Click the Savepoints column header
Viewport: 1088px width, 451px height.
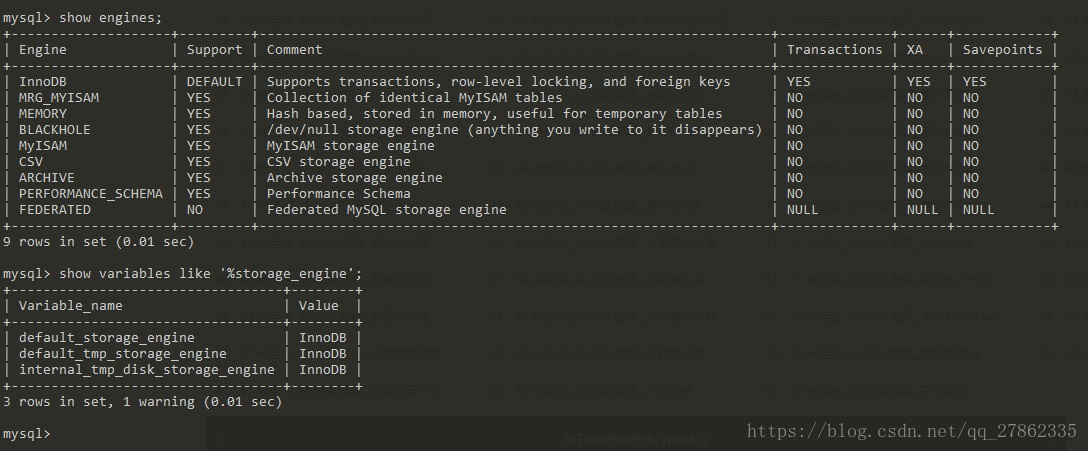coord(1002,50)
